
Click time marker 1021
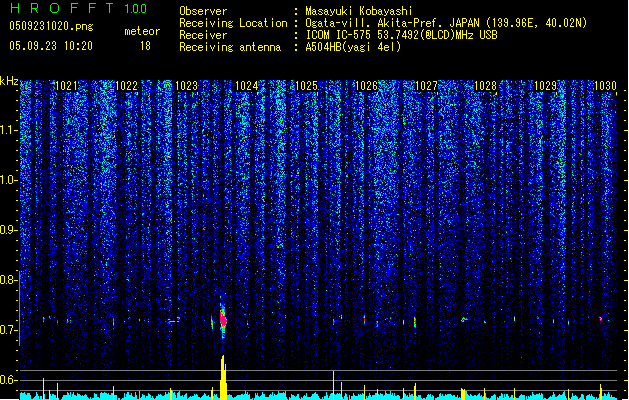(x=66, y=86)
